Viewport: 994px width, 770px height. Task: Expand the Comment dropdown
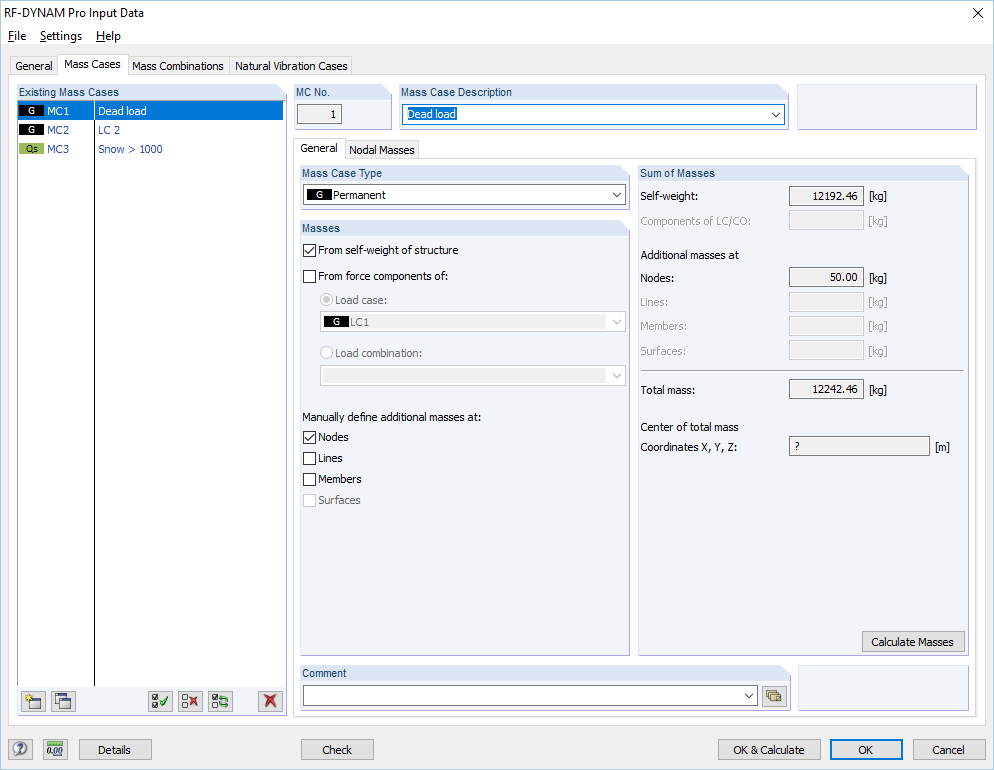pos(749,696)
